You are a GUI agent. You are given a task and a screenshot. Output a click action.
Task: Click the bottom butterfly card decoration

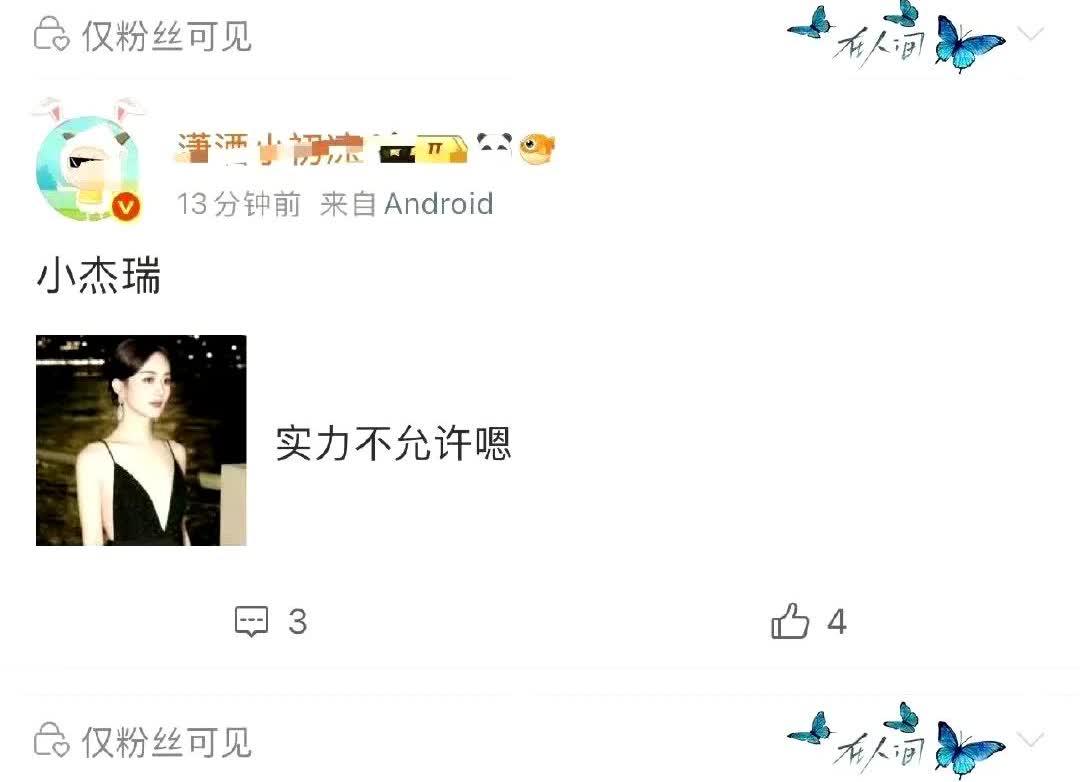pyautogui.click(x=895, y=741)
